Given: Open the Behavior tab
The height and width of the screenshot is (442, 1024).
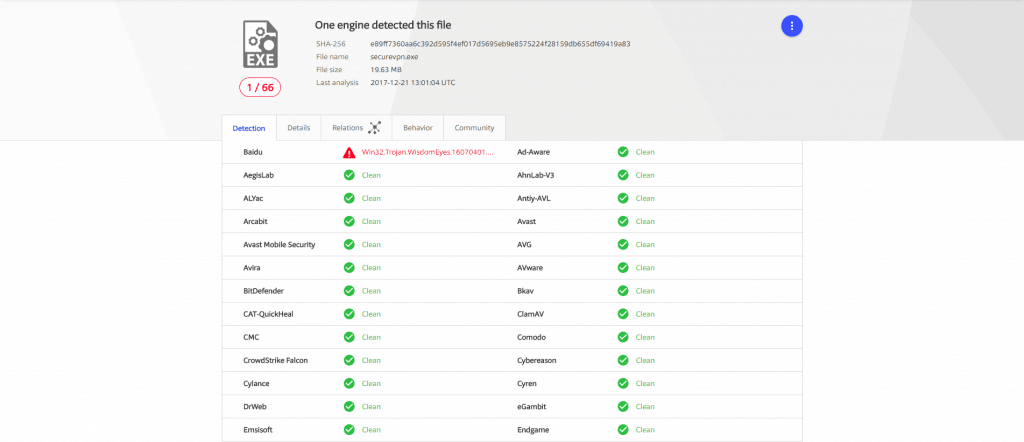Looking at the screenshot, I should (x=418, y=128).
